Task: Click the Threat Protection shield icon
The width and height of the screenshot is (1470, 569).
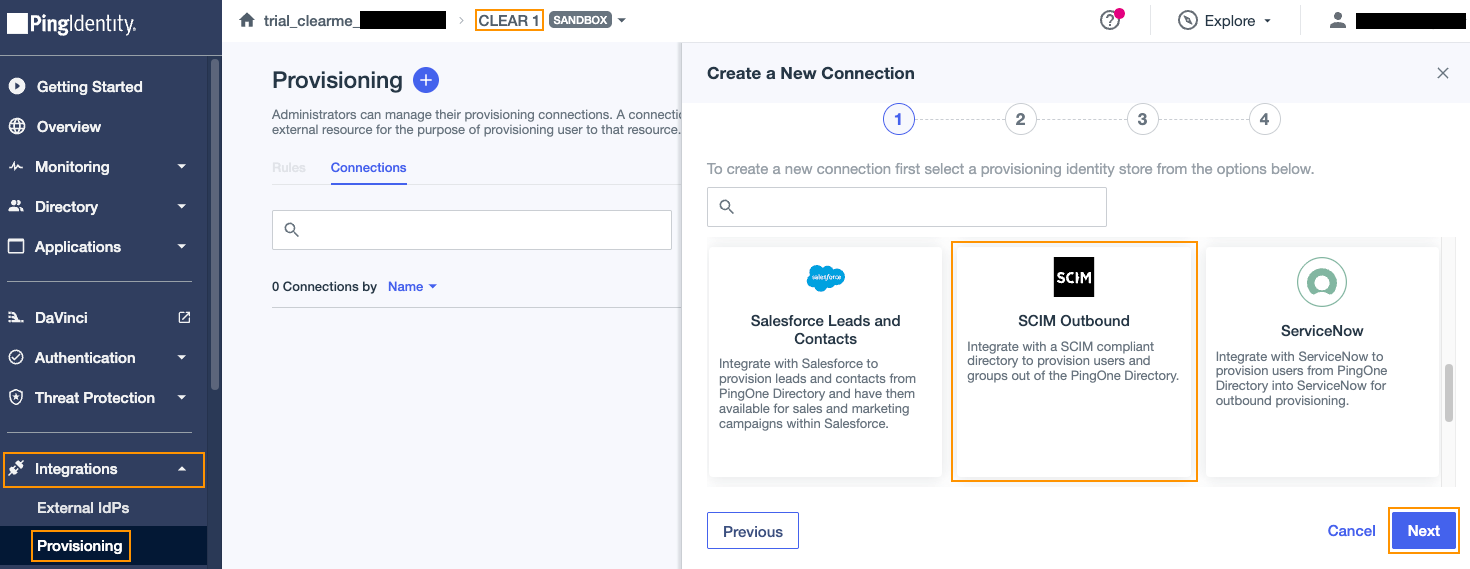Action: click(x=17, y=398)
